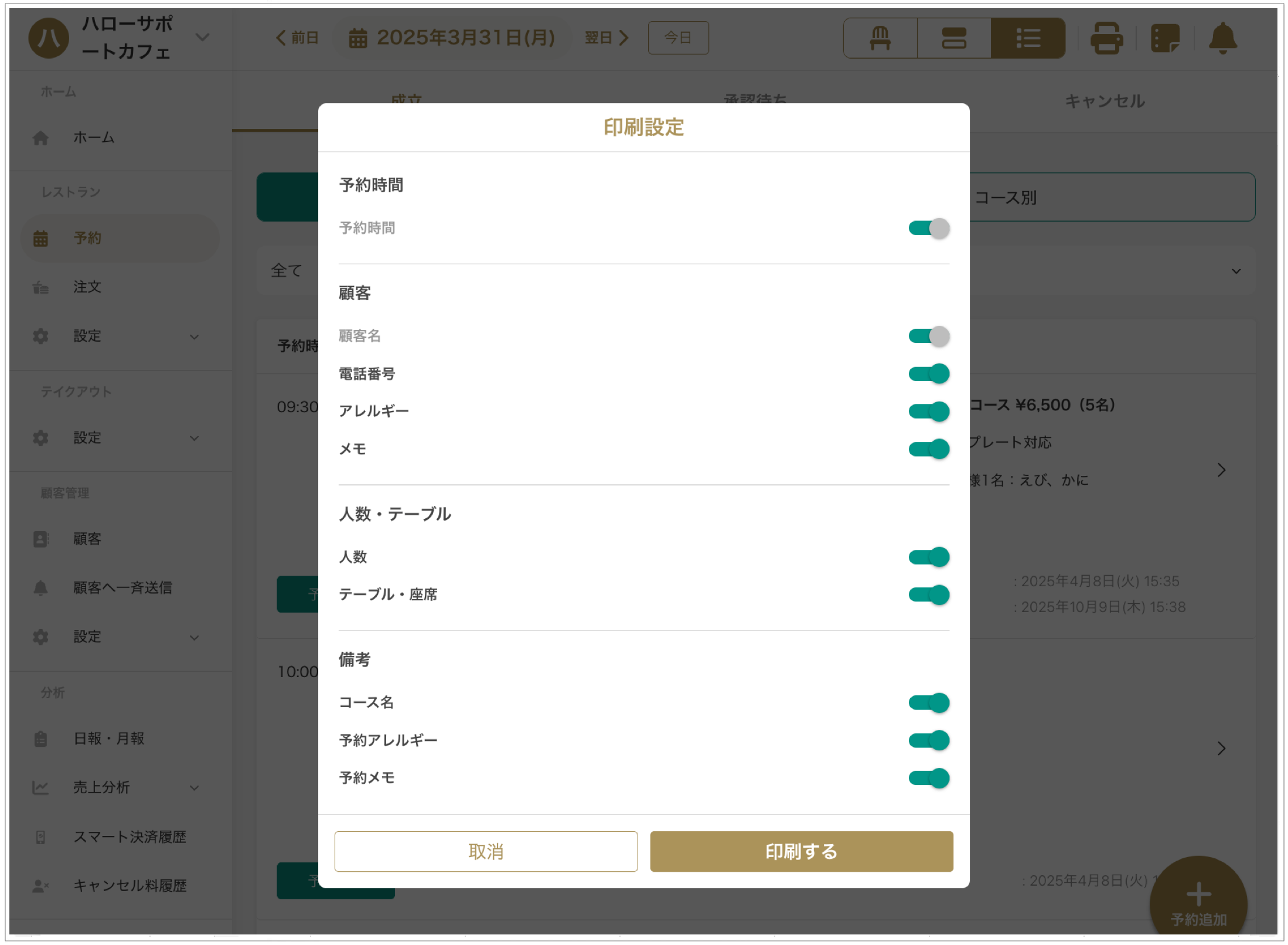Go to 翌日 next day
This screenshot has width=1288, height=945.
(606, 38)
